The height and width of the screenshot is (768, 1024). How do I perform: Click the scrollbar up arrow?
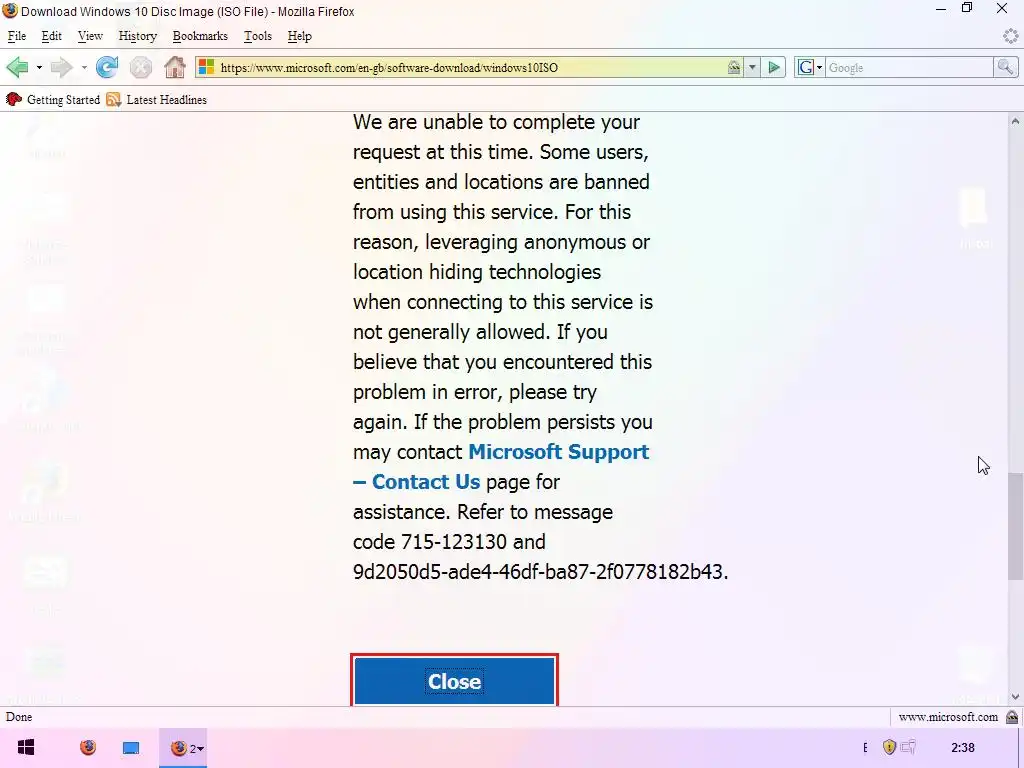(1015, 121)
